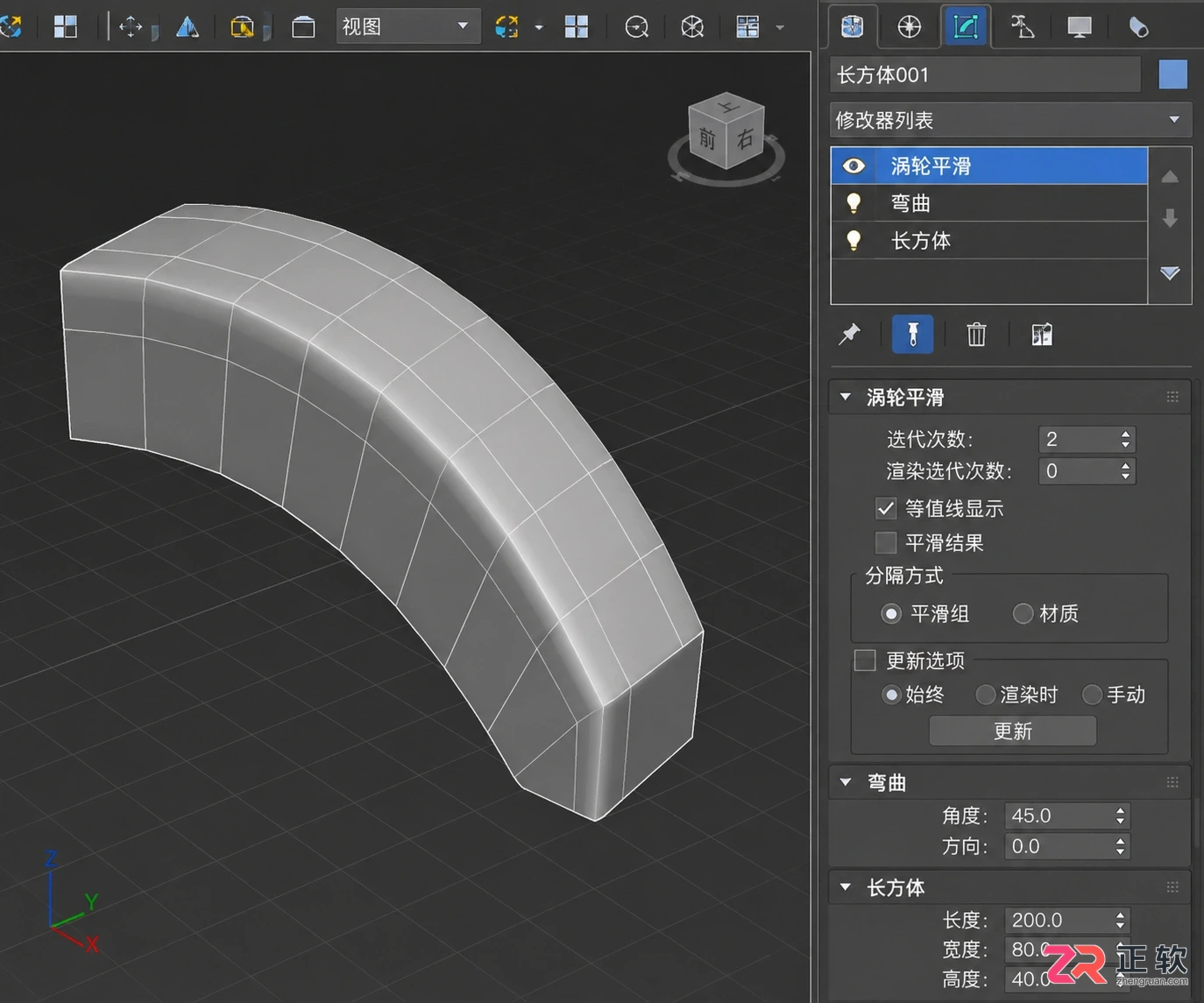Click the mirror tool icon
This screenshot has width=1204, height=1003.
(x=188, y=27)
